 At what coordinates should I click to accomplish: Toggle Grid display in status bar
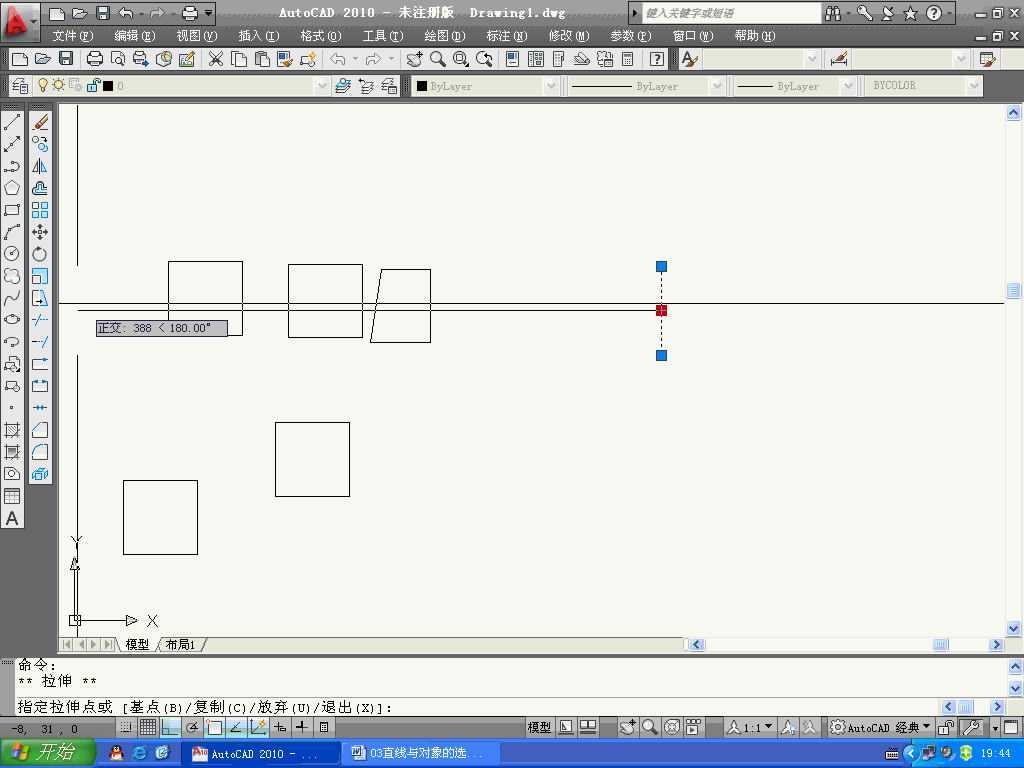pyautogui.click(x=148, y=727)
